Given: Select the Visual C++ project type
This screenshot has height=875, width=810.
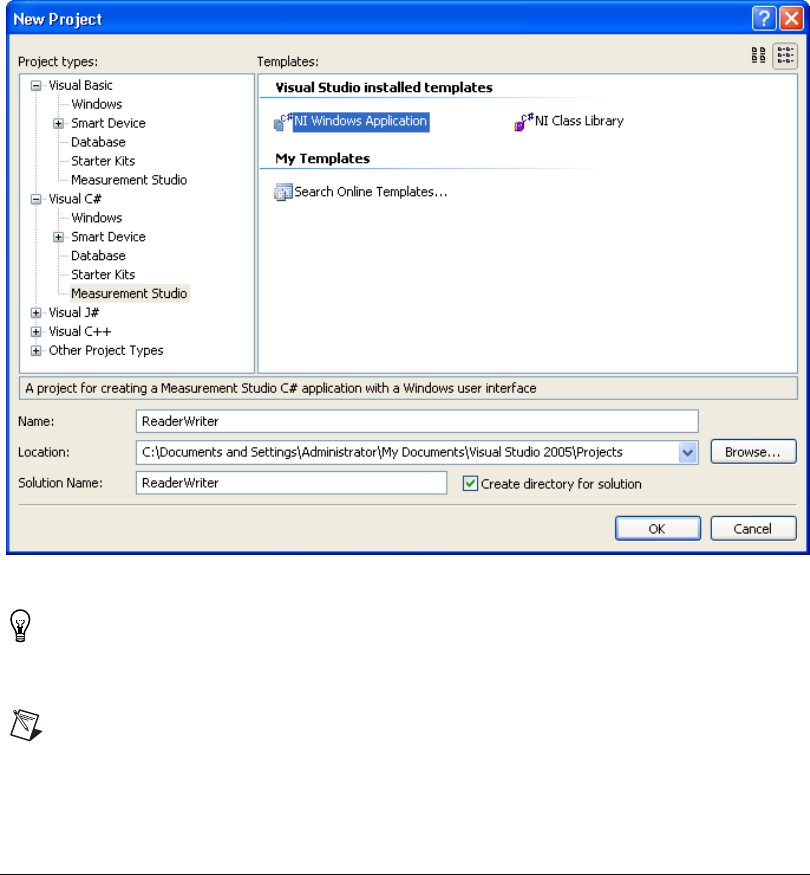Looking at the screenshot, I should click(80, 332).
